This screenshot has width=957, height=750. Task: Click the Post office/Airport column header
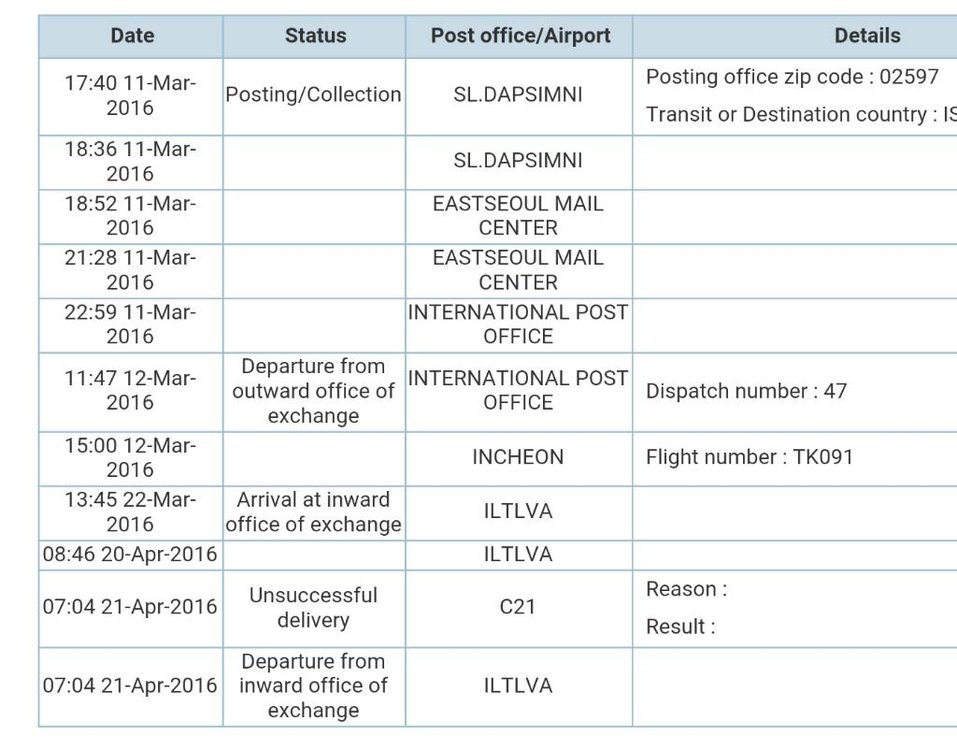click(519, 37)
